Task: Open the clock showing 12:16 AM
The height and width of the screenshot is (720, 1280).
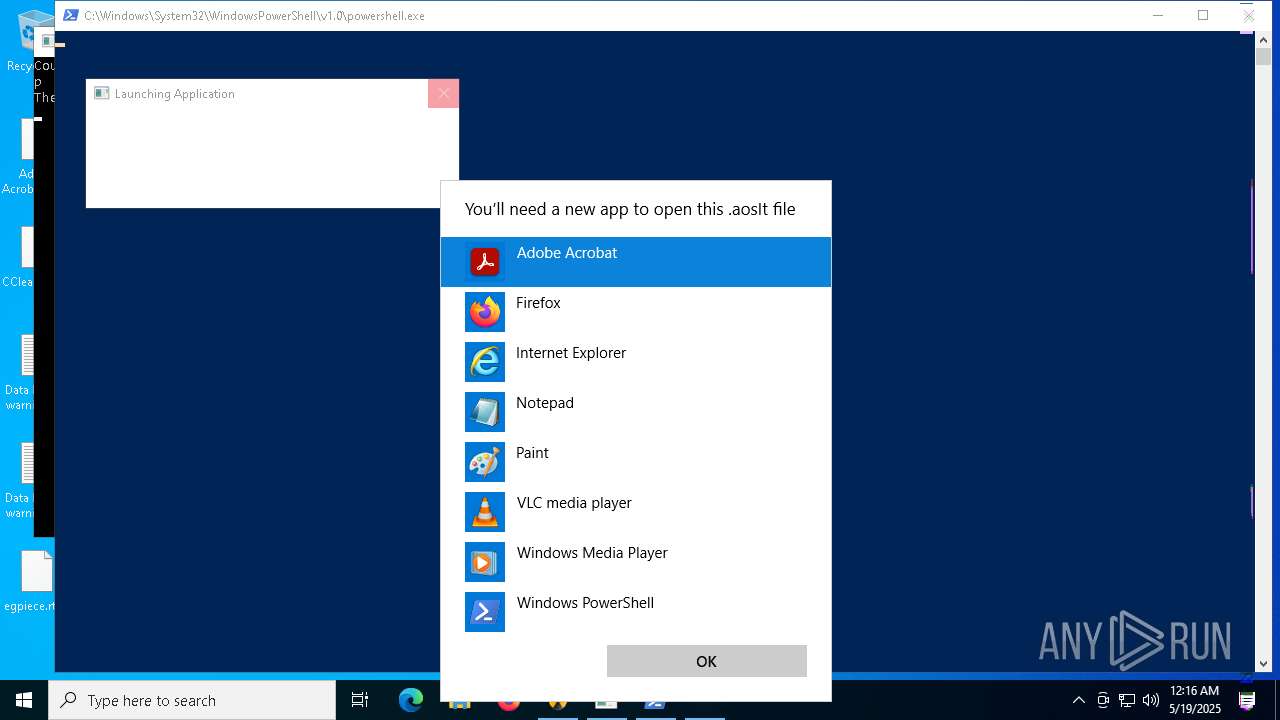Action: pos(1195,700)
